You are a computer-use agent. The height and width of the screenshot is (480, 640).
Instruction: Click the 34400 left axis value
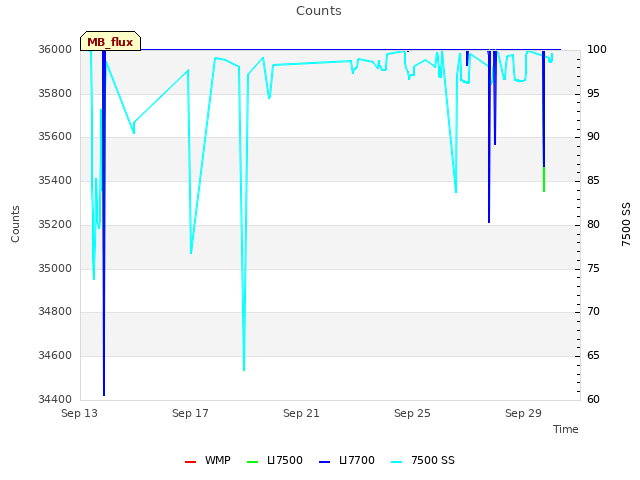tap(55, 399)
